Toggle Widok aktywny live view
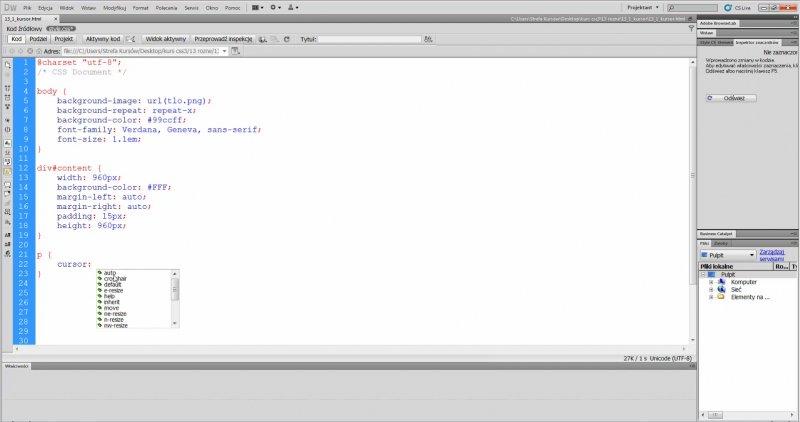Screen dimensions: 800x422 click(x=165, y=39)
